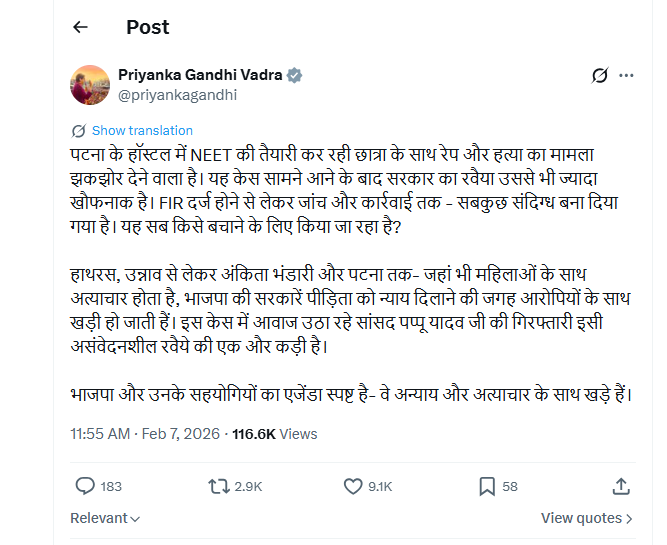Click the reply speech bubble icon
Screen dimensions: 667x545
tap(85, 486)
